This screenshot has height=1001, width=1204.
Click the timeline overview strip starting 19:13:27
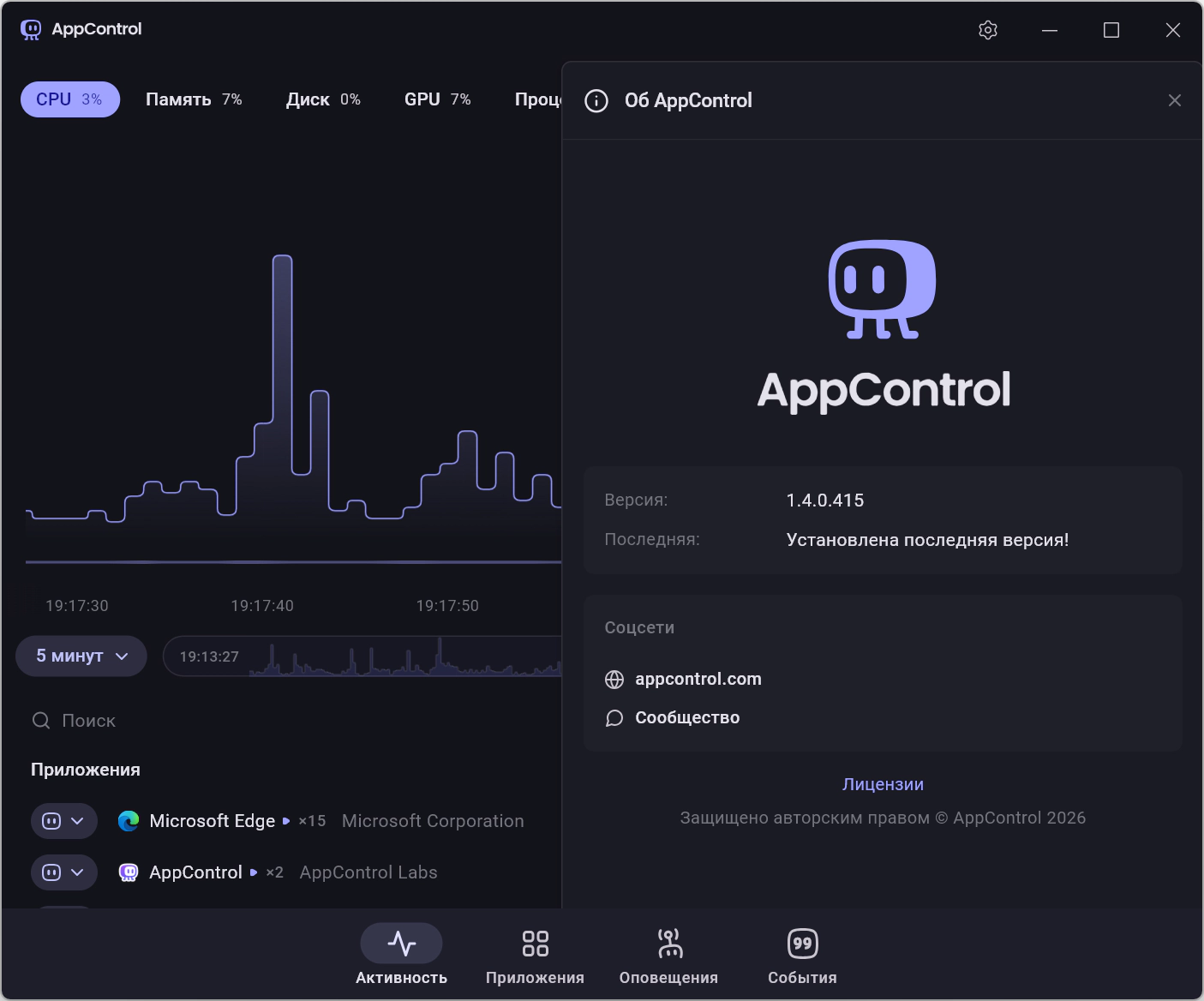tap(362, 656)
